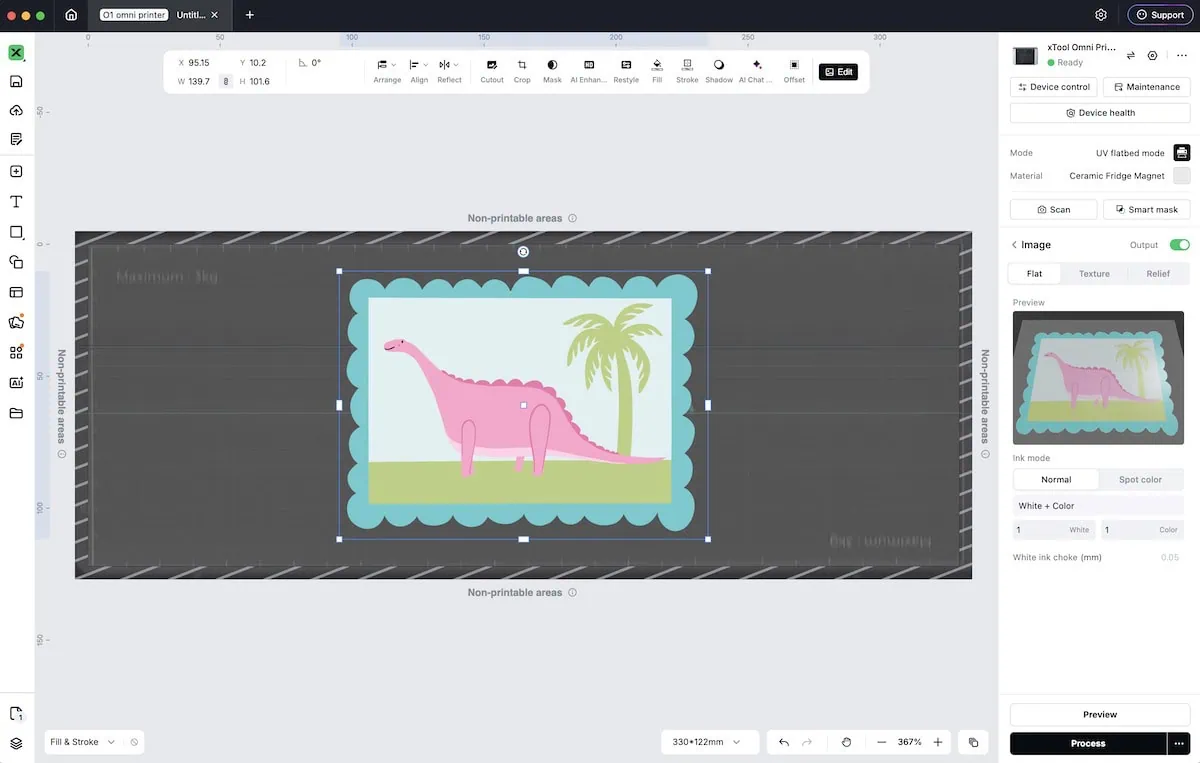Click the device target settings icon

1153,56
